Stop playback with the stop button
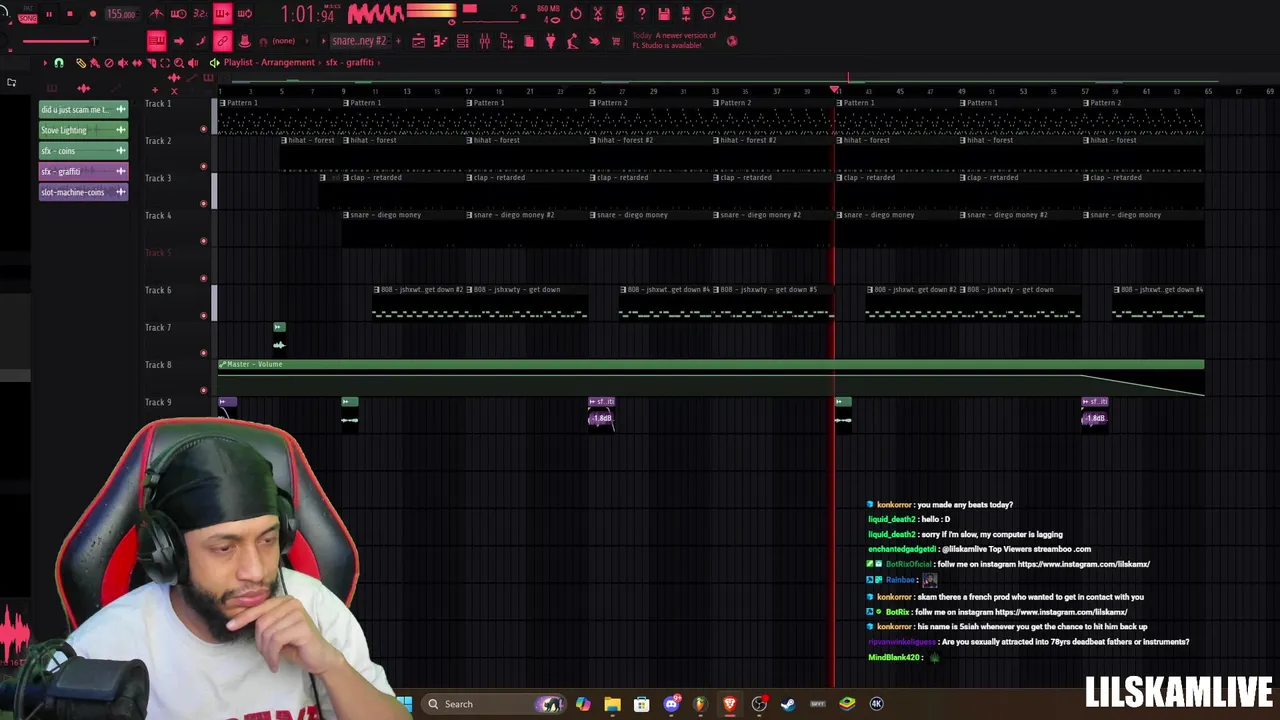 point(70,14)
